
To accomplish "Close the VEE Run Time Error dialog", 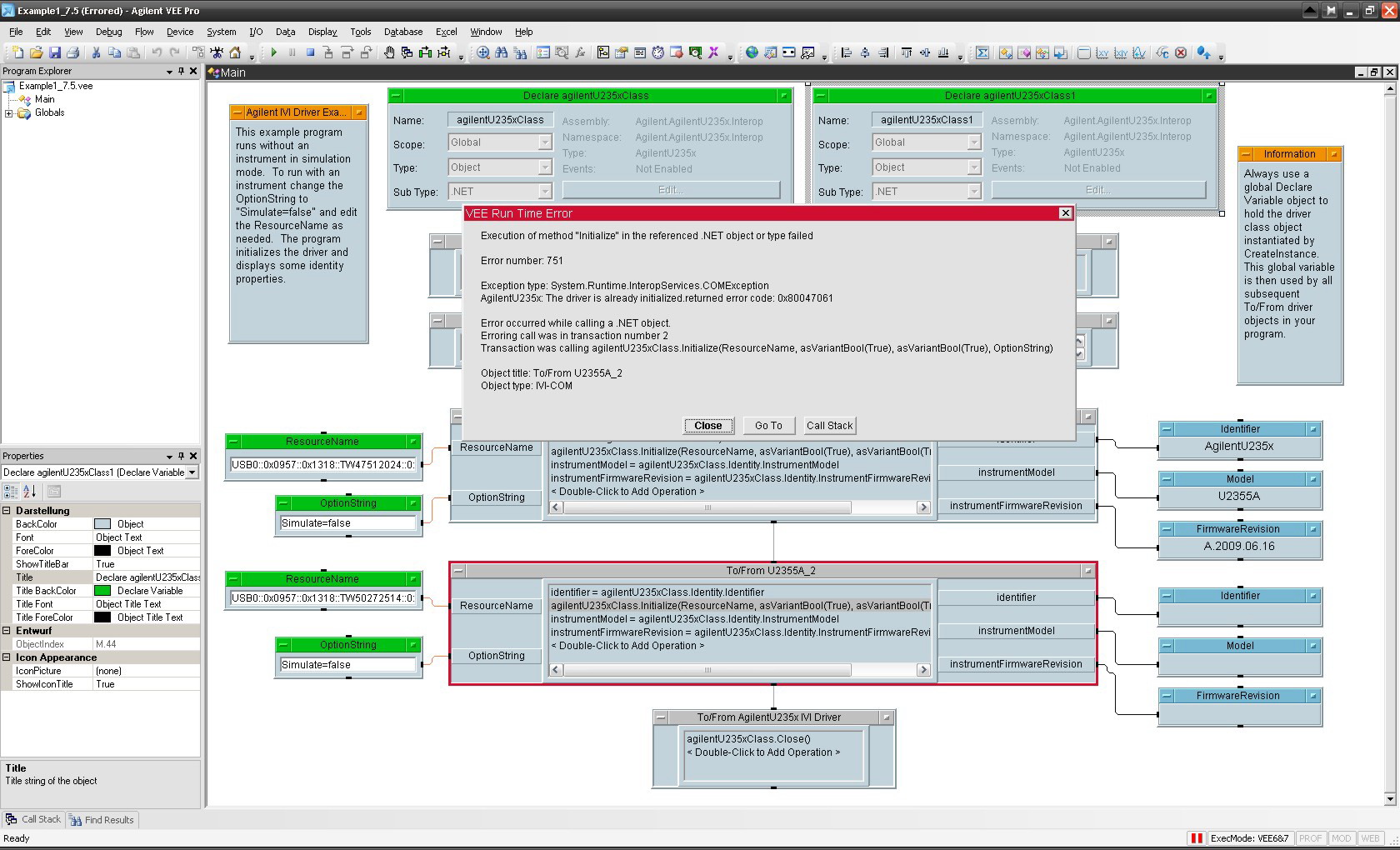I will pyautogui.click(x=707, y=426).
